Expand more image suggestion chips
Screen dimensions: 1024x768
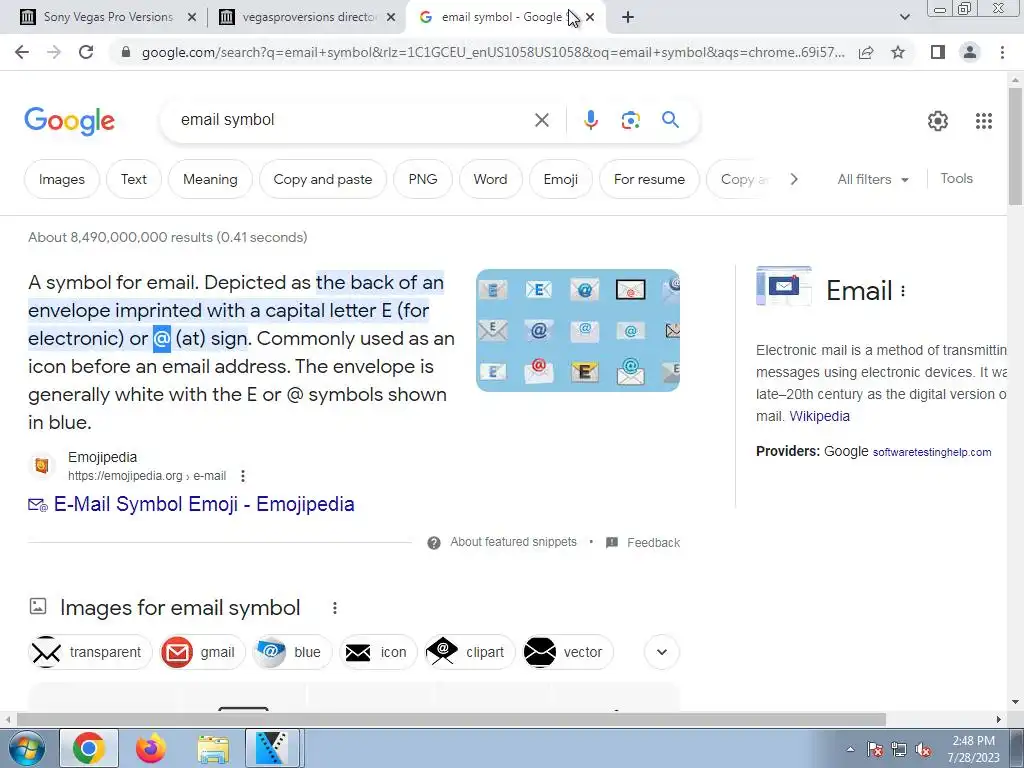point(662,652)
